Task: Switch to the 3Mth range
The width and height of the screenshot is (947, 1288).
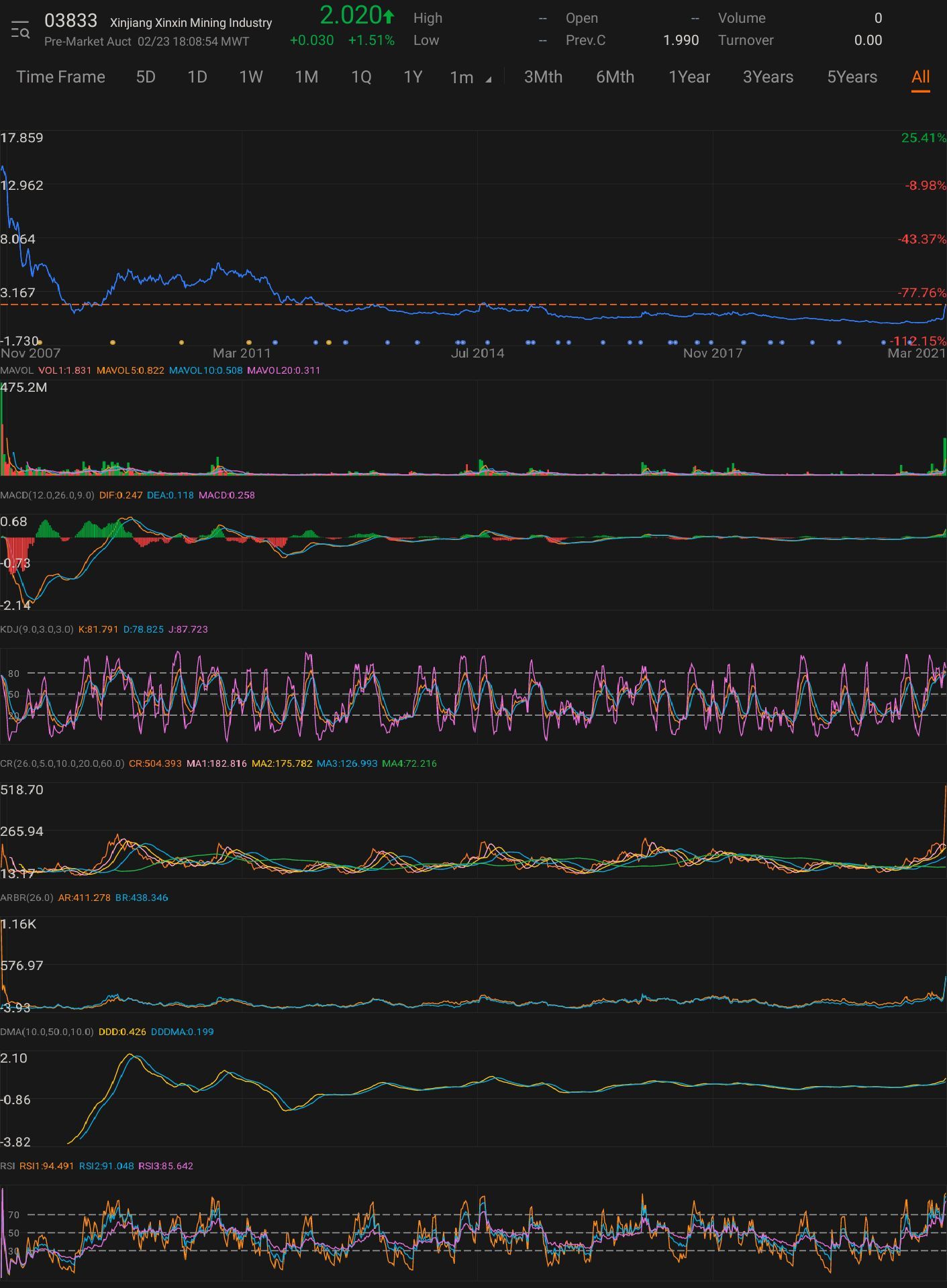Action: pos(543,77)
